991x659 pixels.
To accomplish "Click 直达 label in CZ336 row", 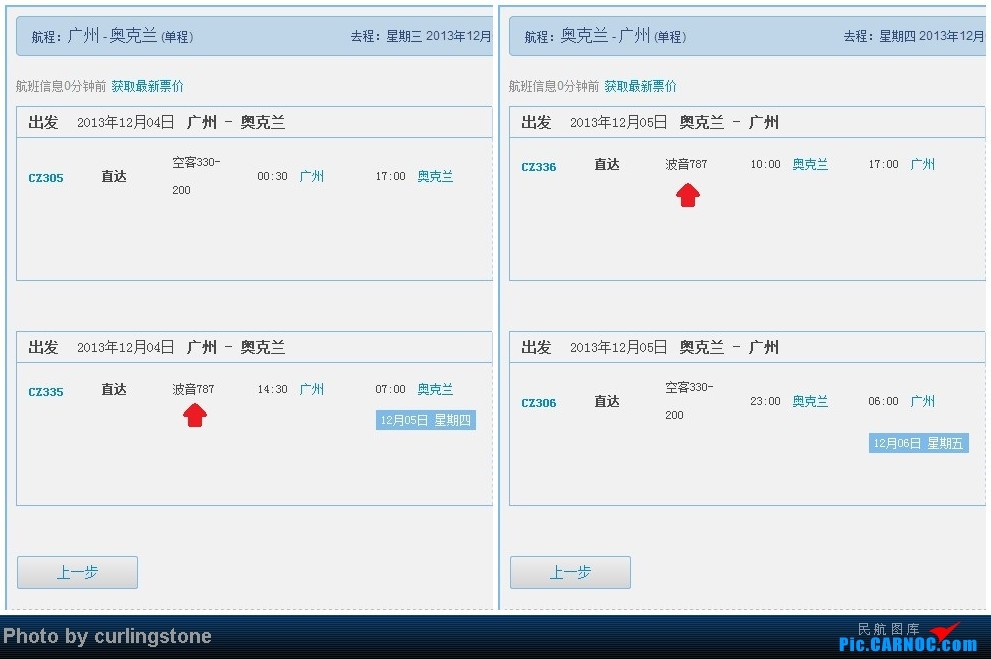I will pyautogui.click(x=607, y=164).
